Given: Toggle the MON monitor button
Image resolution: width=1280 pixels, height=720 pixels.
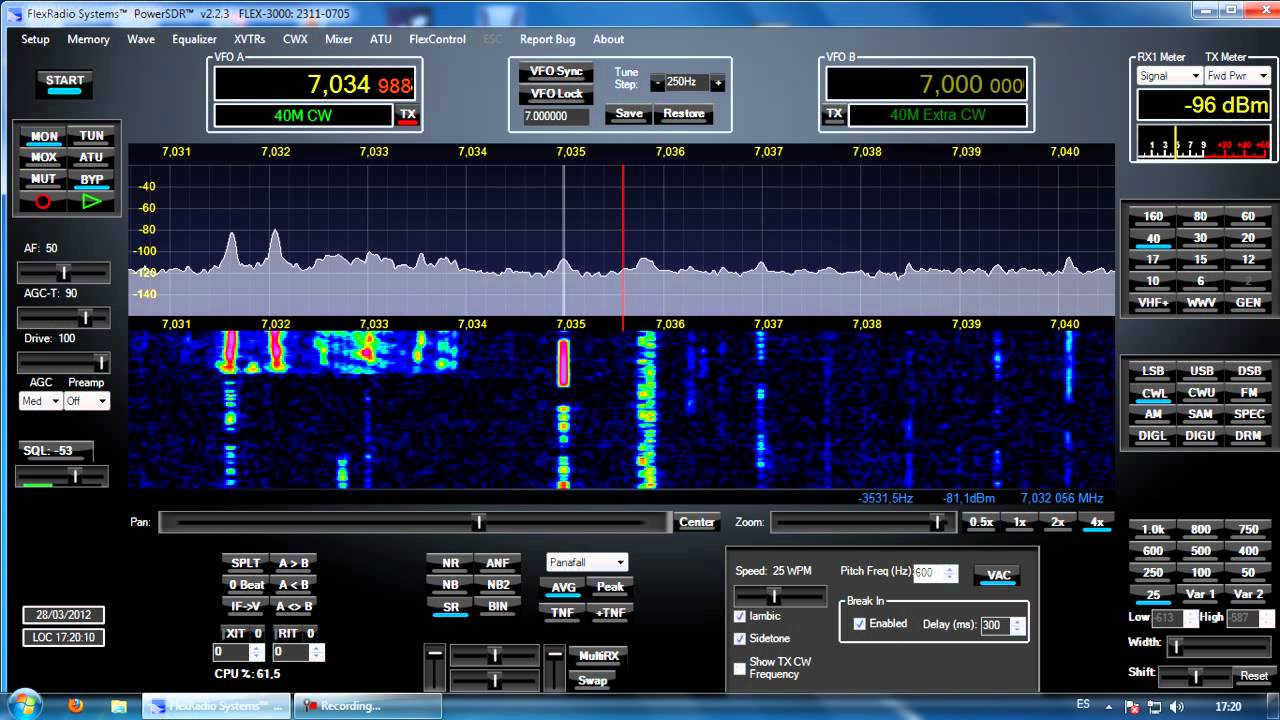Looking at the screenshot, I should click(44, 136).
